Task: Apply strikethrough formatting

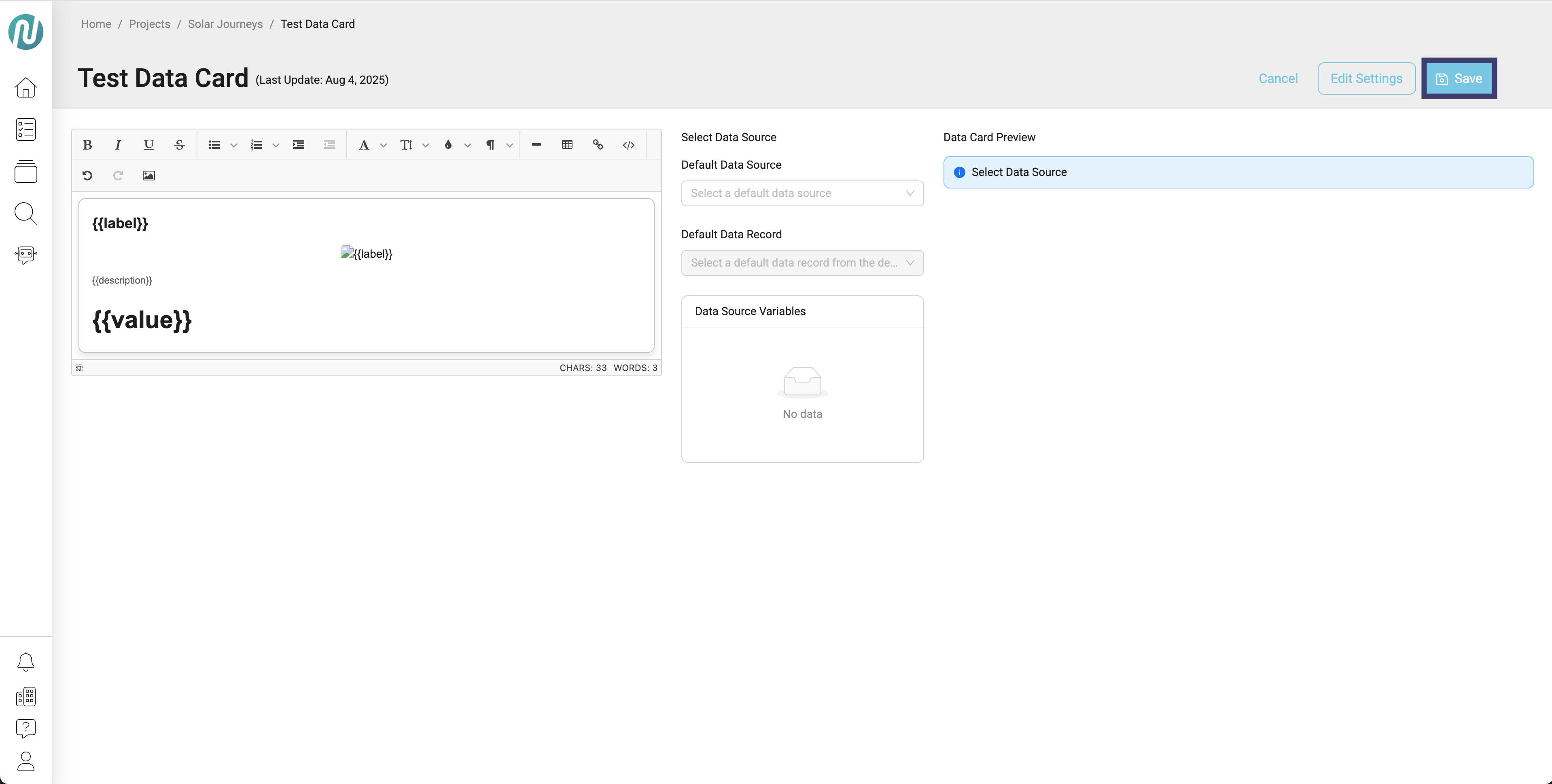Action: coord(180,145)
